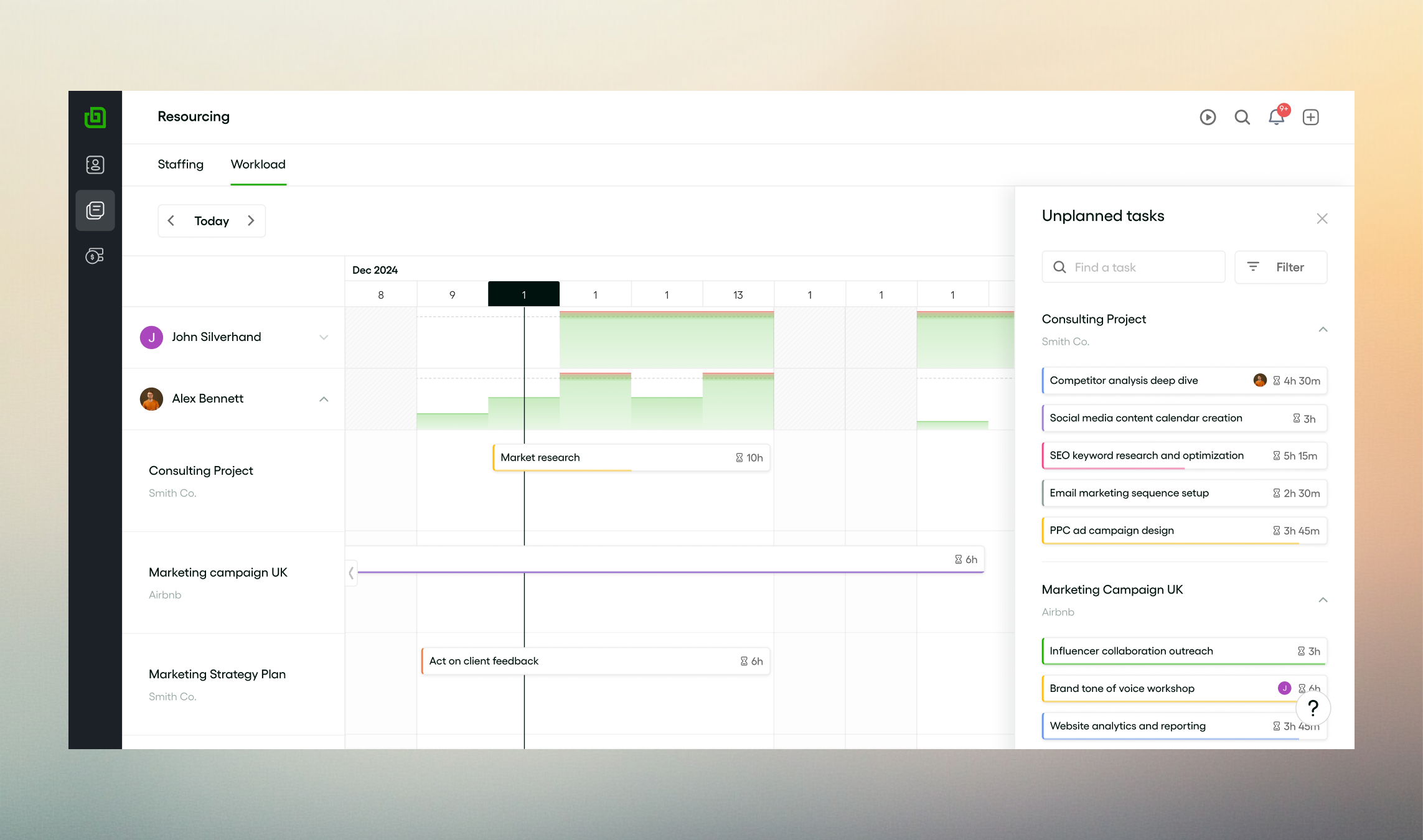Collapse Marketing Campaign UK unplanned section
Image resolution: width=1423 pixels, height=840 pixels.
point(1323,600)
